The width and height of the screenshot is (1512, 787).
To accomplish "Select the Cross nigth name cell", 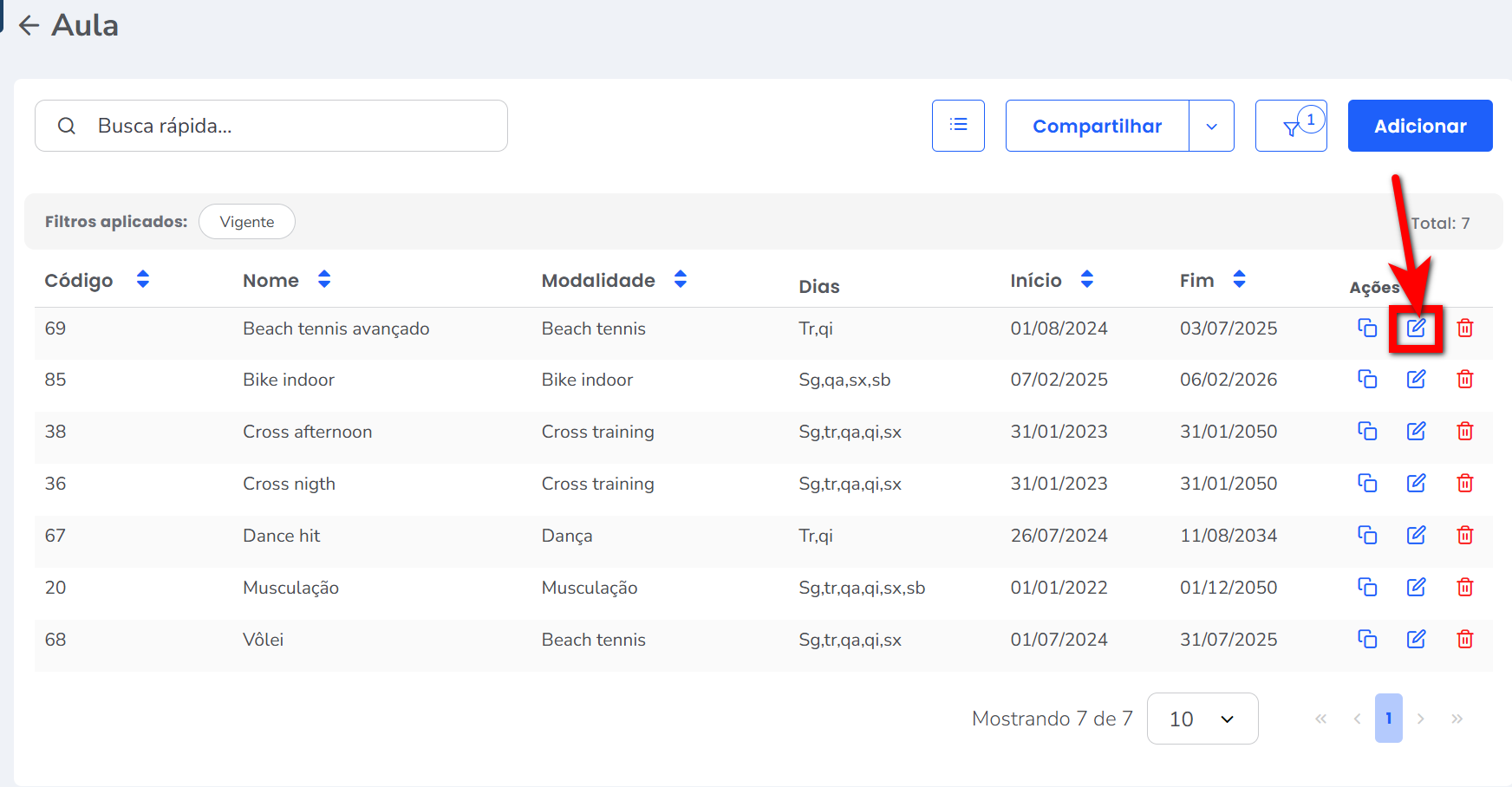I will [290, 484].
